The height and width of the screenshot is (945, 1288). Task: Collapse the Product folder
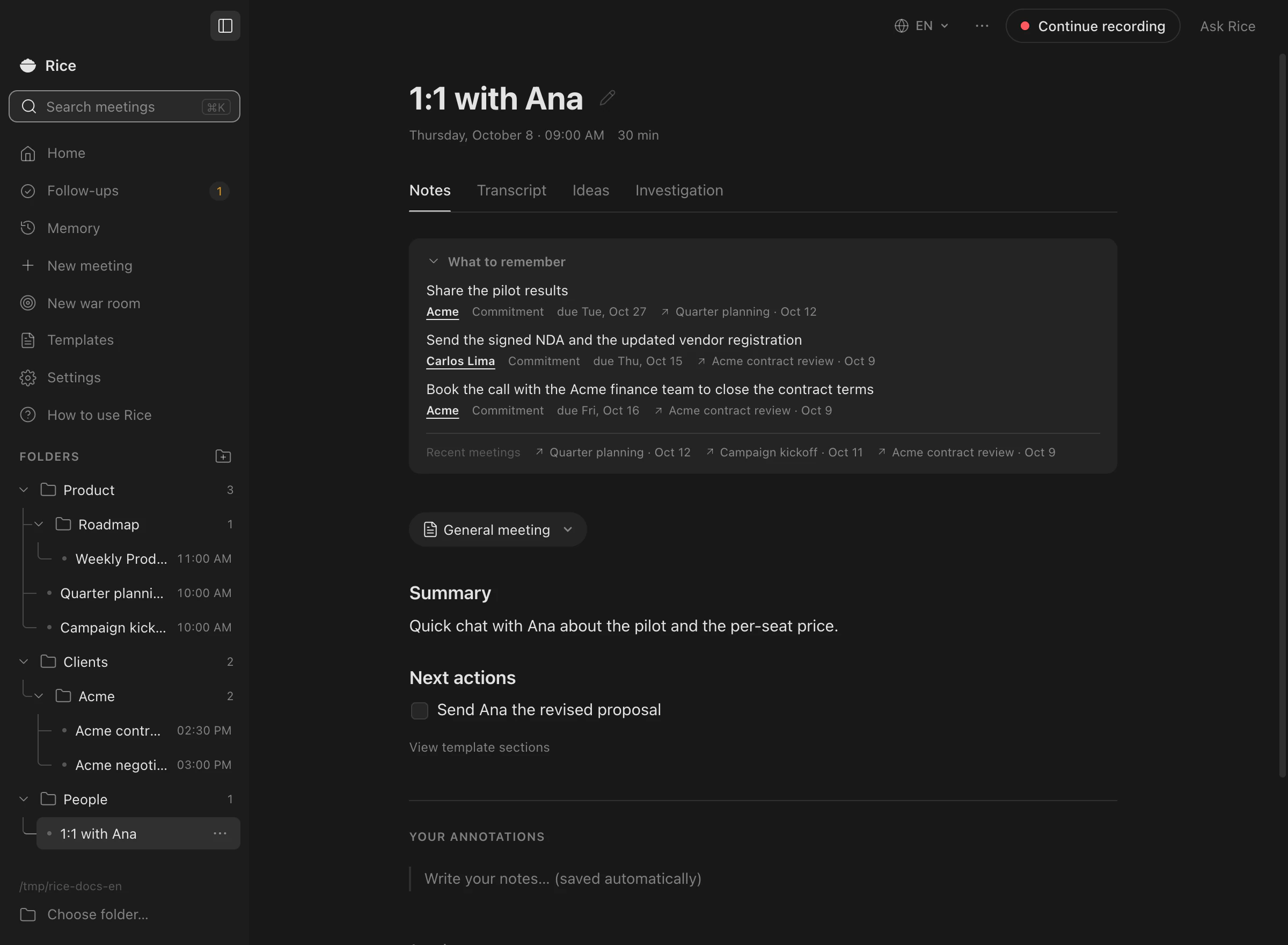click(x=24, y=490)
